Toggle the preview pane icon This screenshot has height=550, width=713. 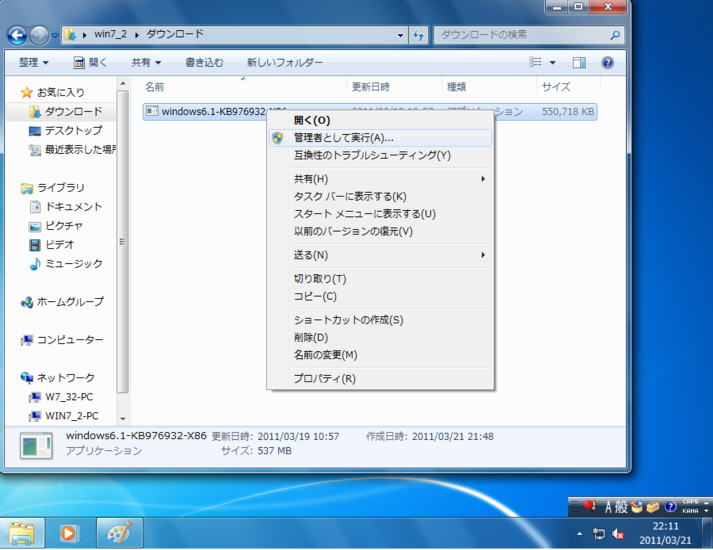pyautogui.click(x=579, y=62)
